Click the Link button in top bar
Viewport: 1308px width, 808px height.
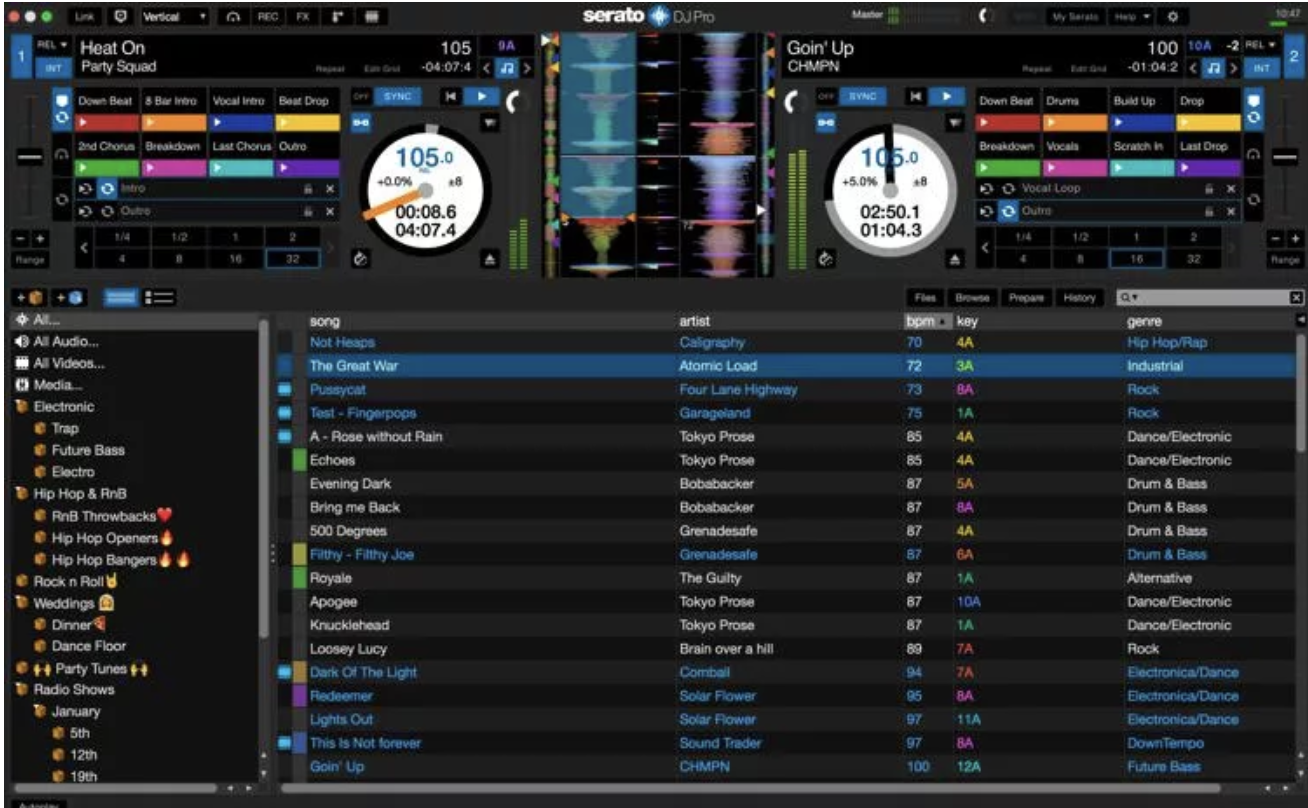coord(84,17)
